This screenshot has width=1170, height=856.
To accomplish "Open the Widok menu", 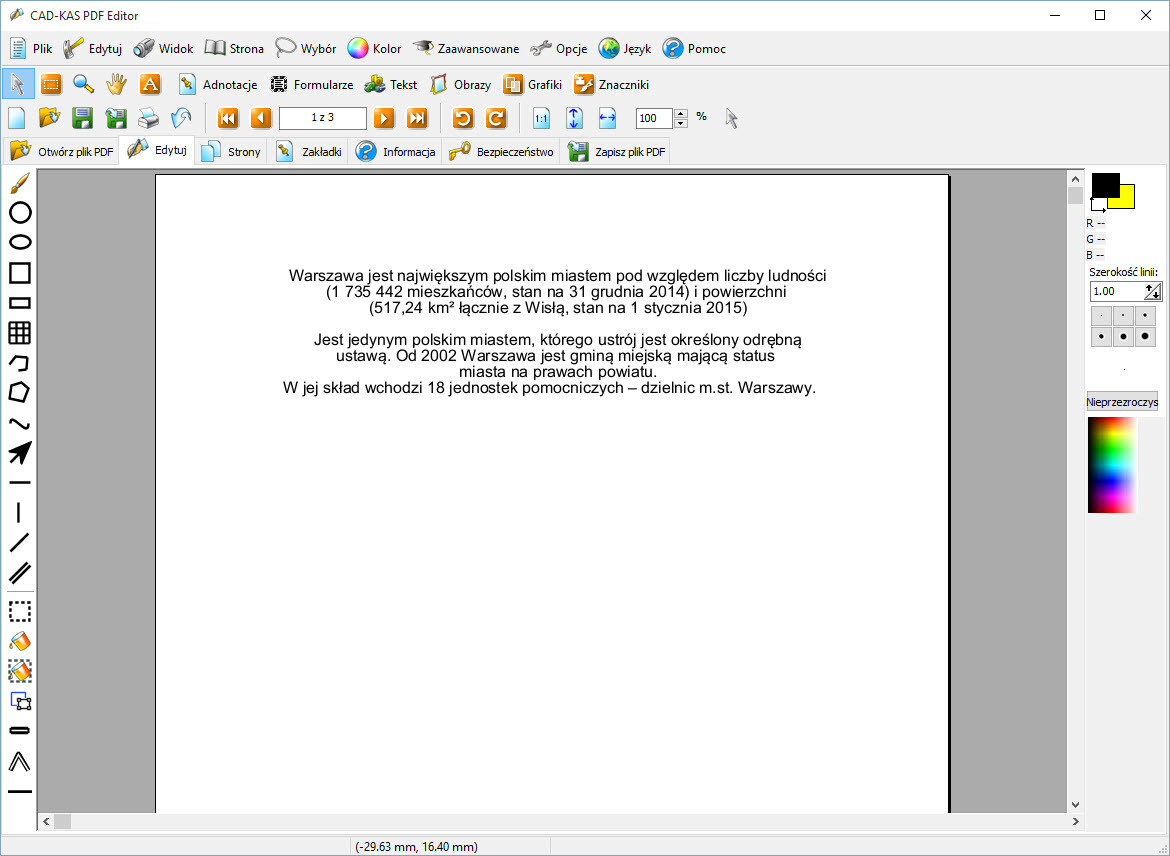I will point(163,49).
